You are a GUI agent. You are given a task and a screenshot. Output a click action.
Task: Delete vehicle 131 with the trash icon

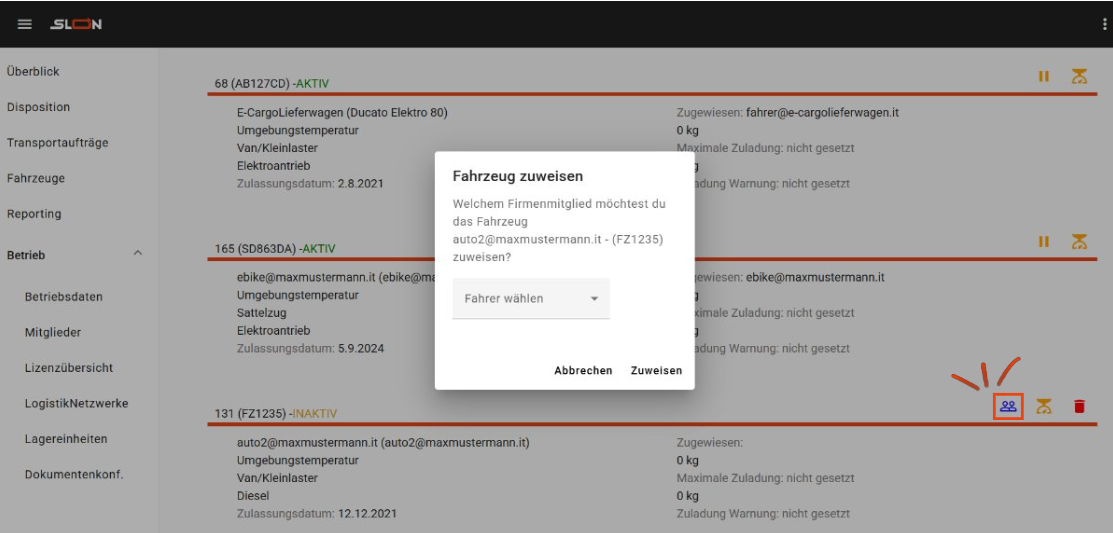click(1079, 406)
